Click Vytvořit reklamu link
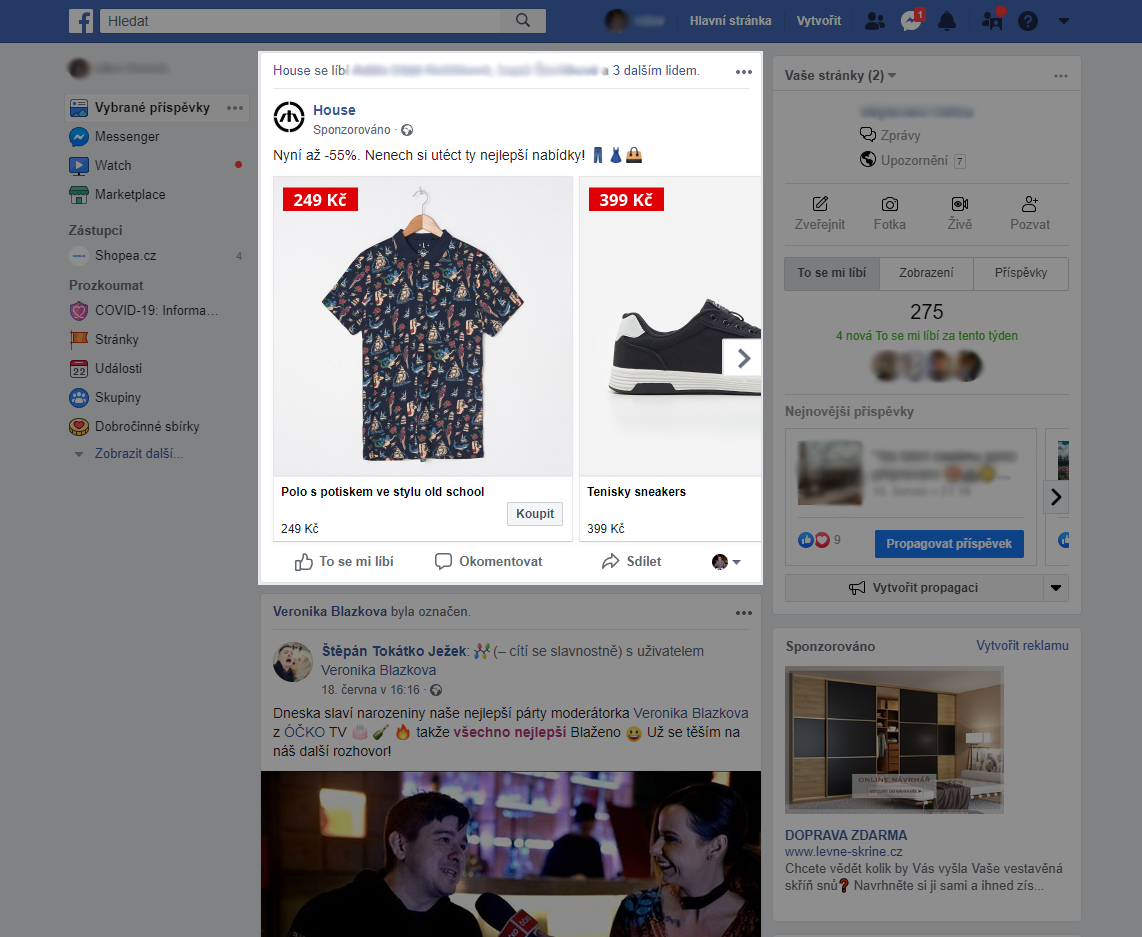The height and width of the screenshot is (937, 1142). coord(1023,646)
